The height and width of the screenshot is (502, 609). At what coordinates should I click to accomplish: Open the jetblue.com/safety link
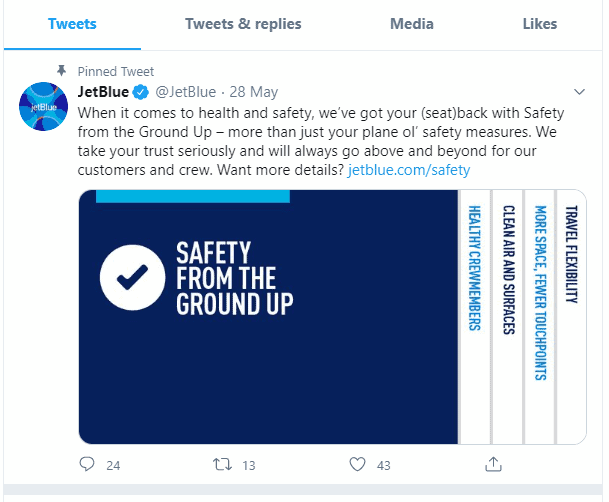point(408,170)
